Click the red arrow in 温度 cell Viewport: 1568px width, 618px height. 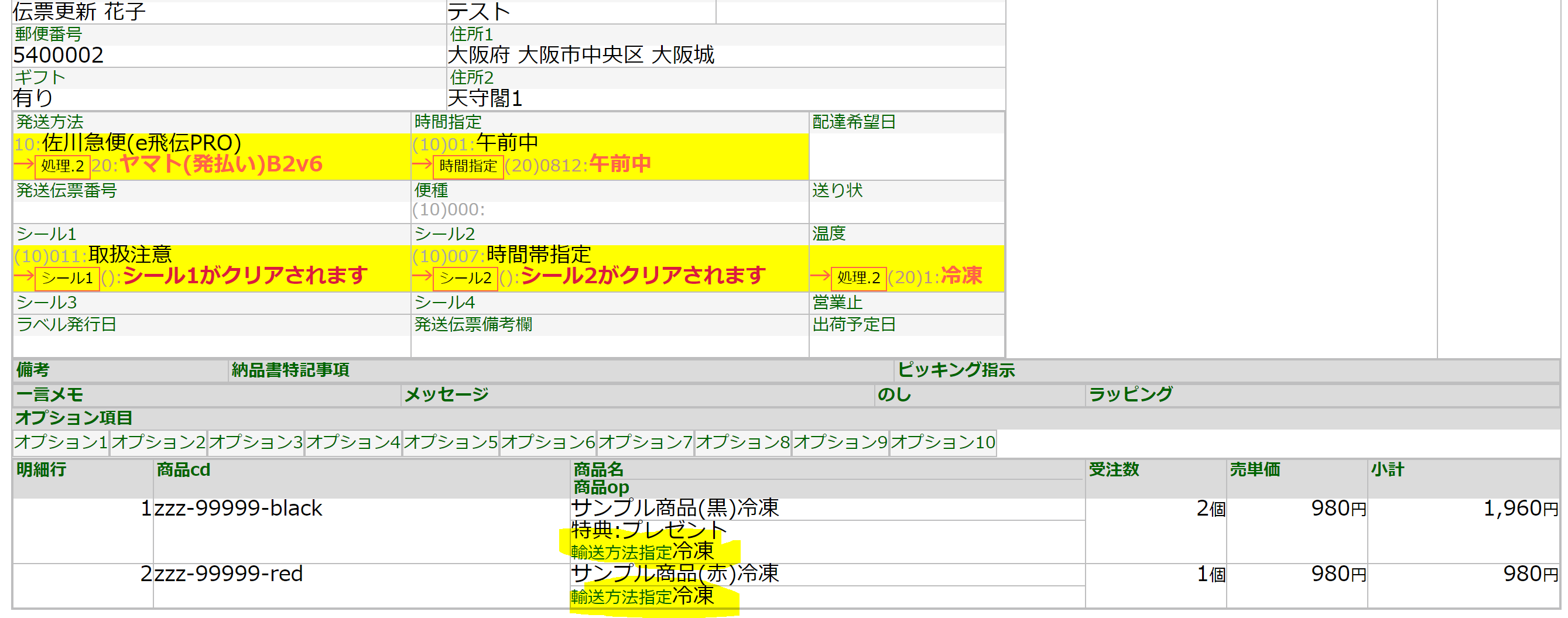tap(819, 277)
